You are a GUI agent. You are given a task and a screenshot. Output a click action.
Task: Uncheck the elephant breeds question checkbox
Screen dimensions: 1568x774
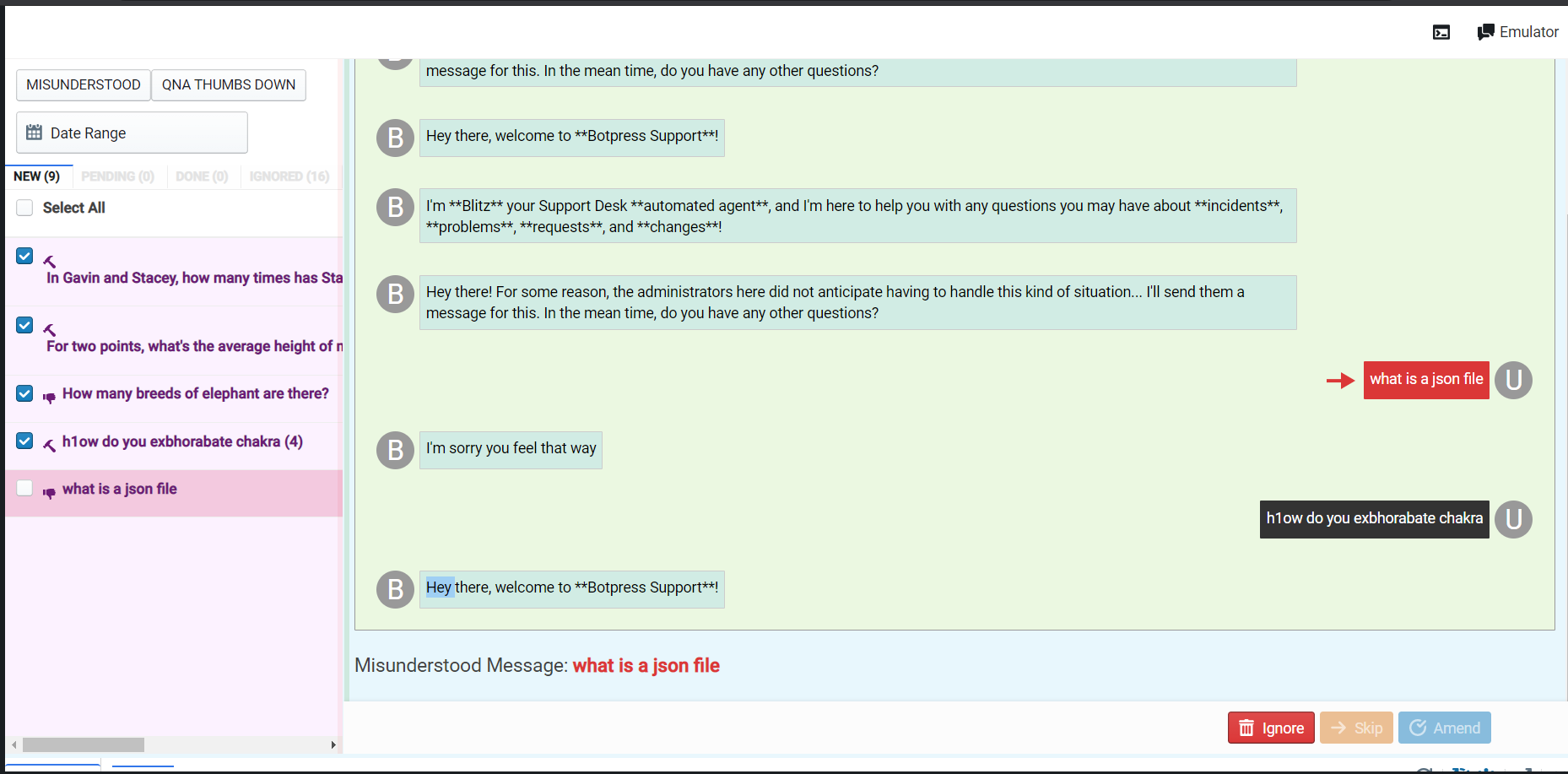pyautogui.click(x=24, y=394)
